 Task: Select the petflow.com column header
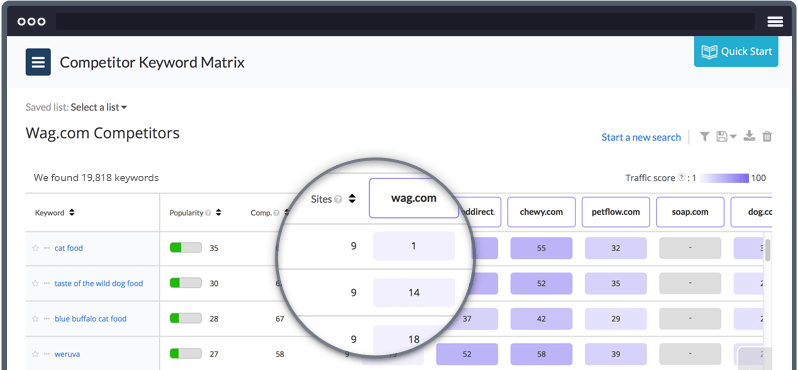pos(616,212)
